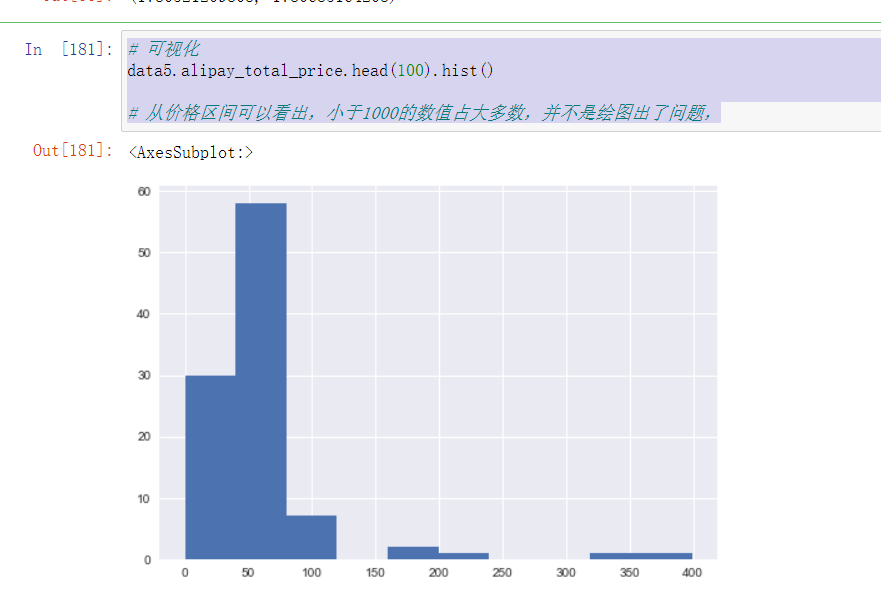
Task: Click the first histogram bar at height 30
Action: pyautogui.click(x=210, y=467)
